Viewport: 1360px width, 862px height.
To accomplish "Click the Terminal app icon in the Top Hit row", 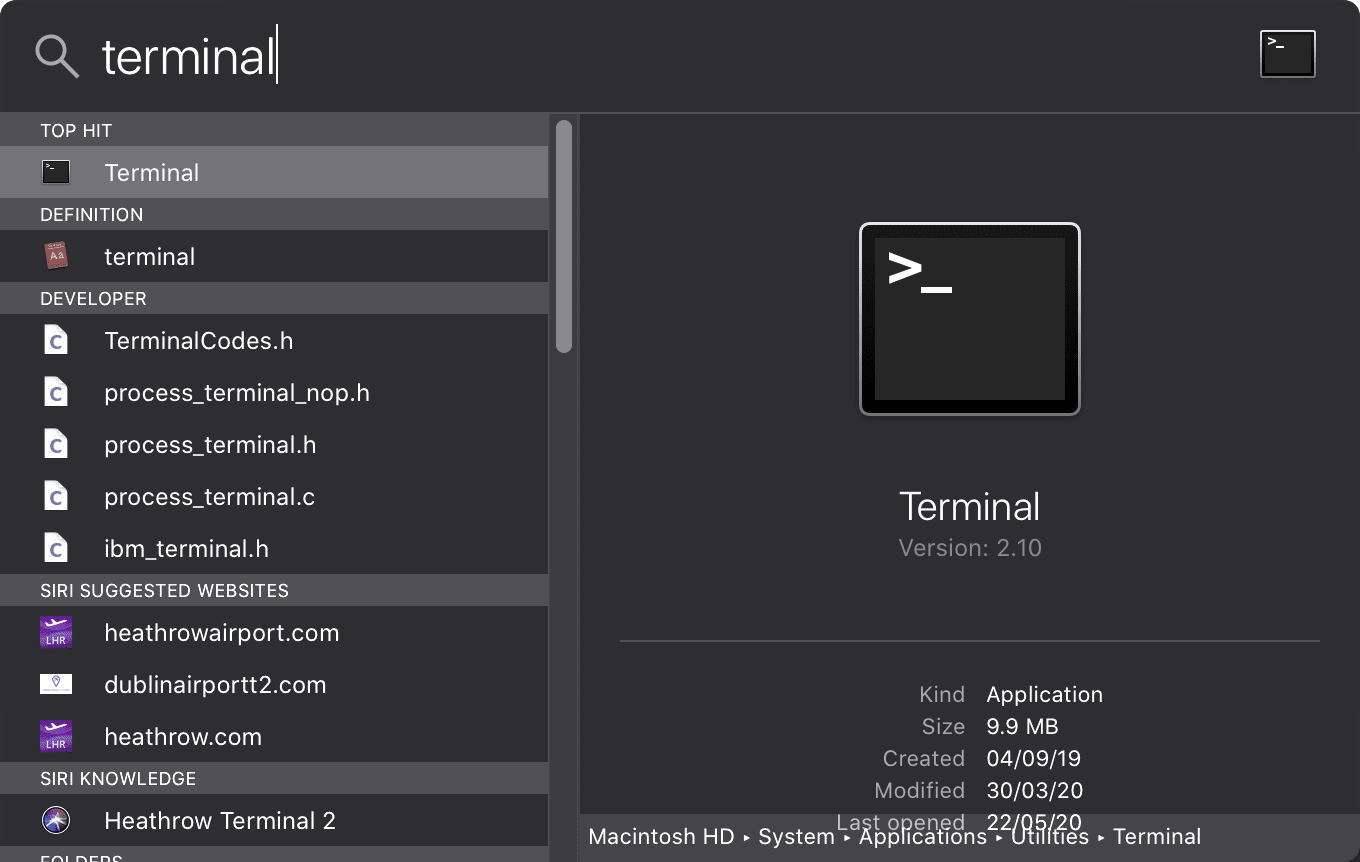I will point(56,172).
